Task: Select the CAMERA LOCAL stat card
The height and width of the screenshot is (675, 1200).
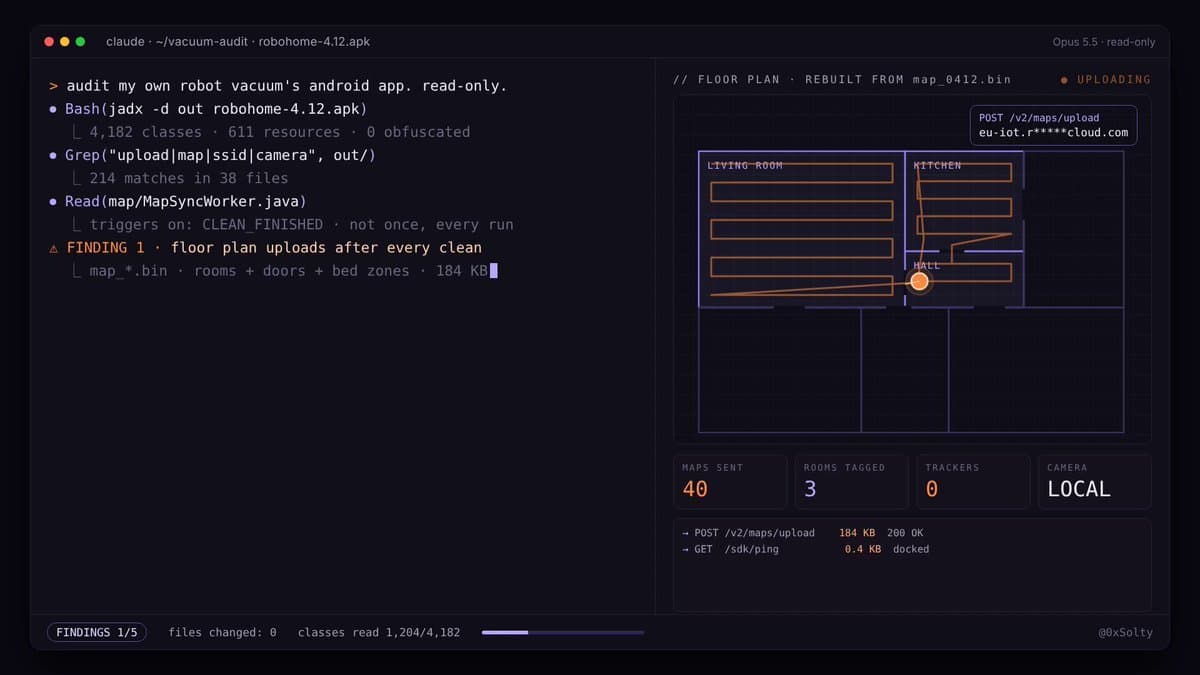Action: pos(1095,482)
